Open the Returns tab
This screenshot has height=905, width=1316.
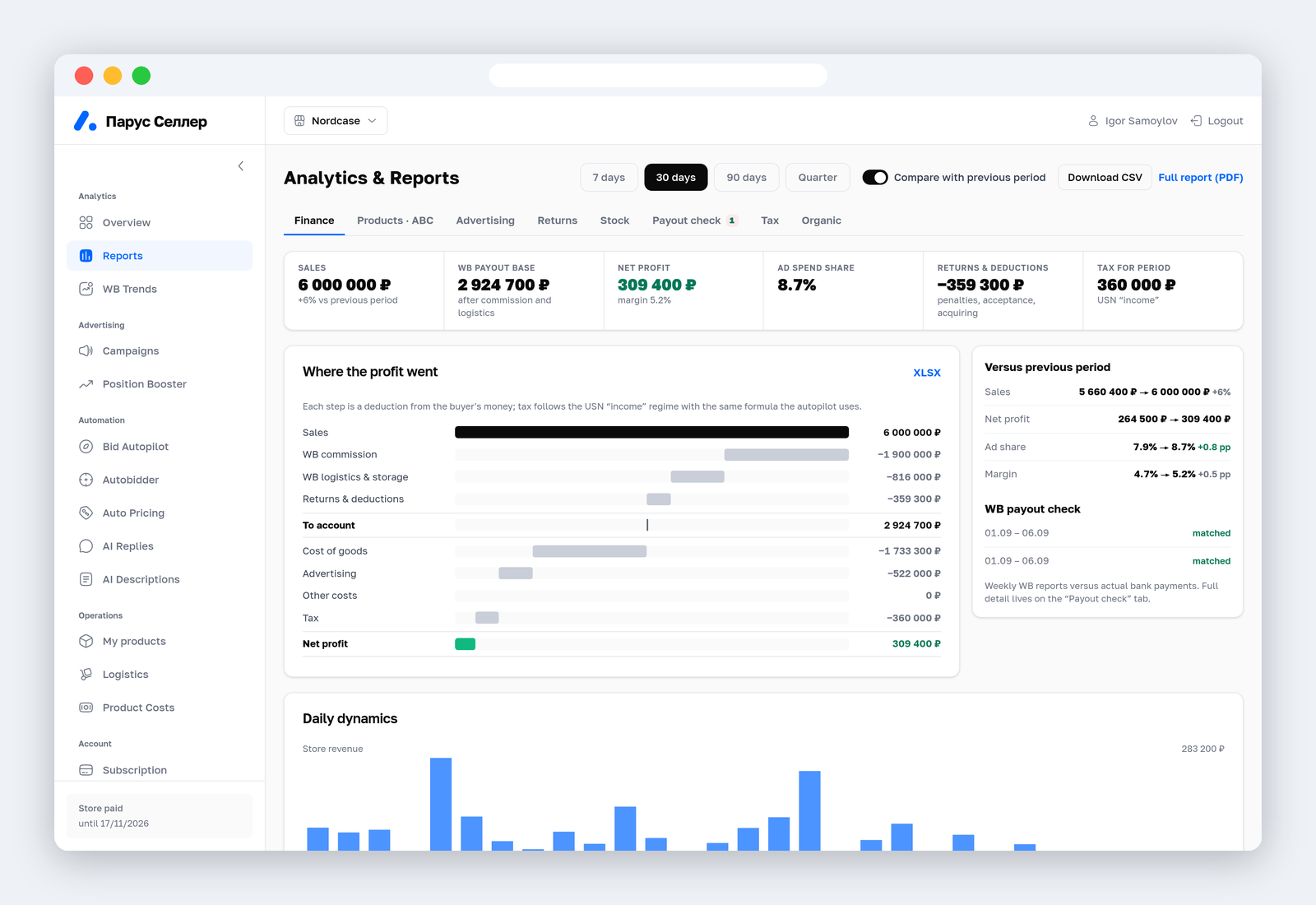557,220
